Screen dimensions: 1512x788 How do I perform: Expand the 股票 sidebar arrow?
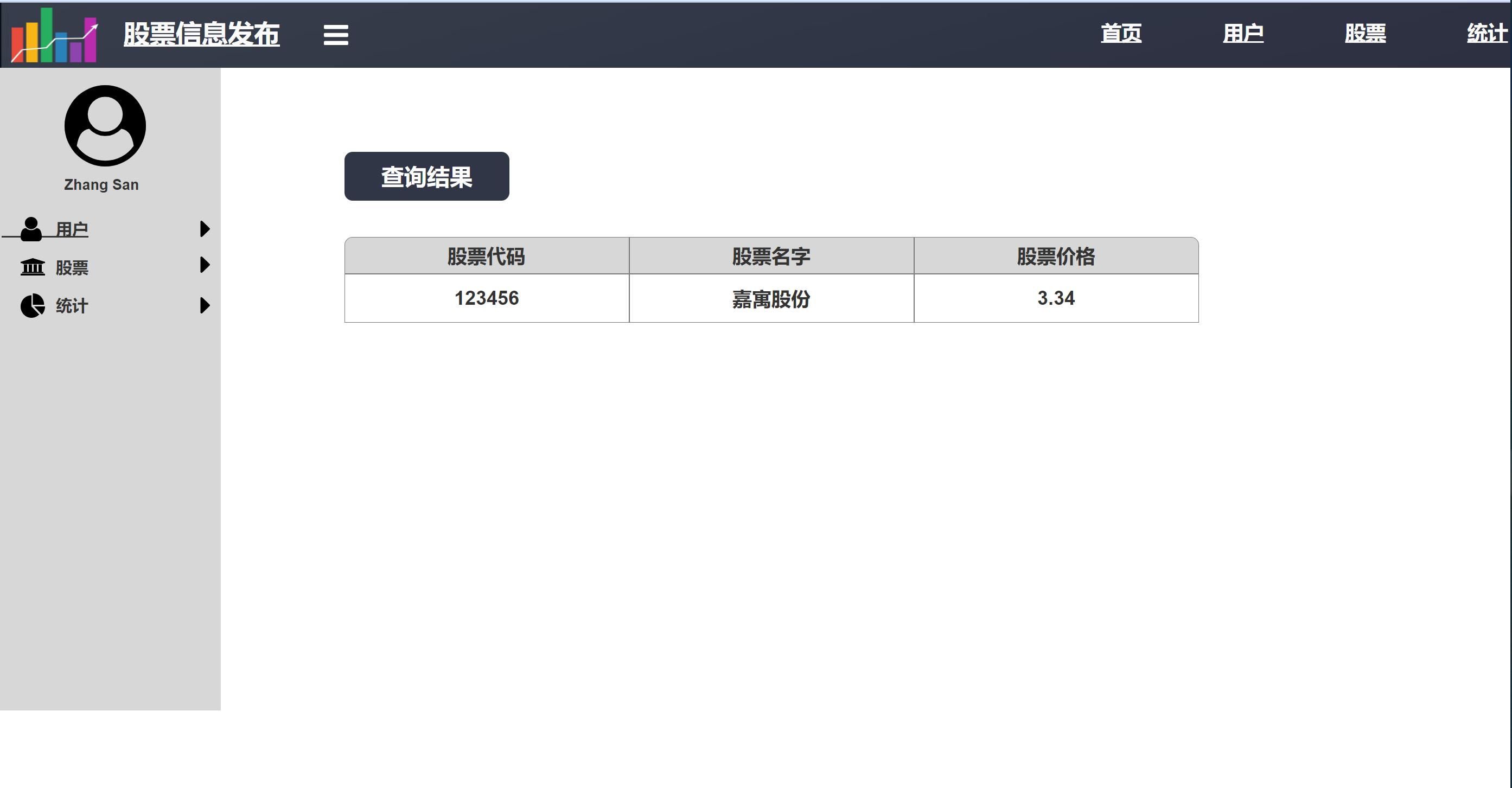click(205, 265)
